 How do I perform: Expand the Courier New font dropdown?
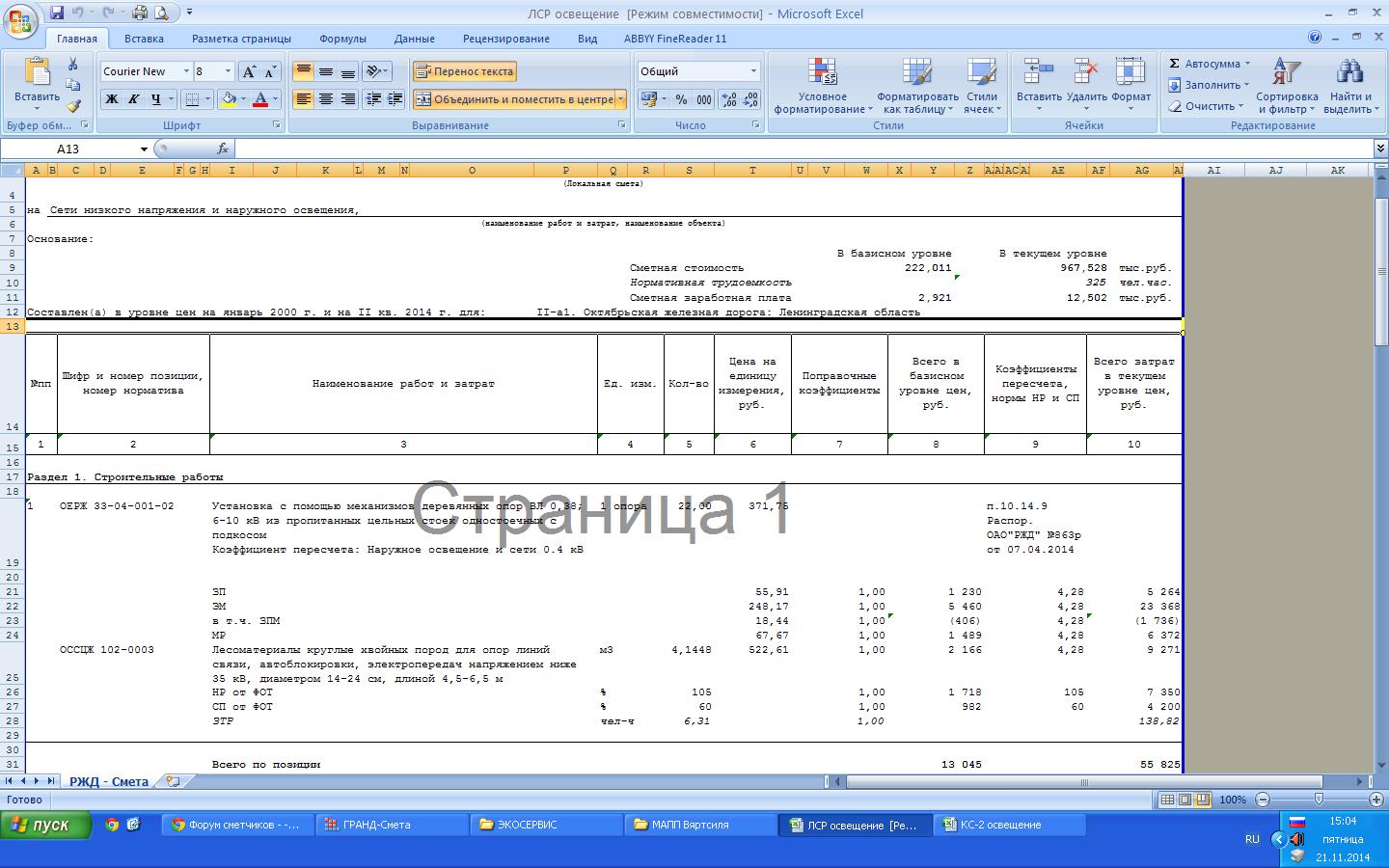186,71
